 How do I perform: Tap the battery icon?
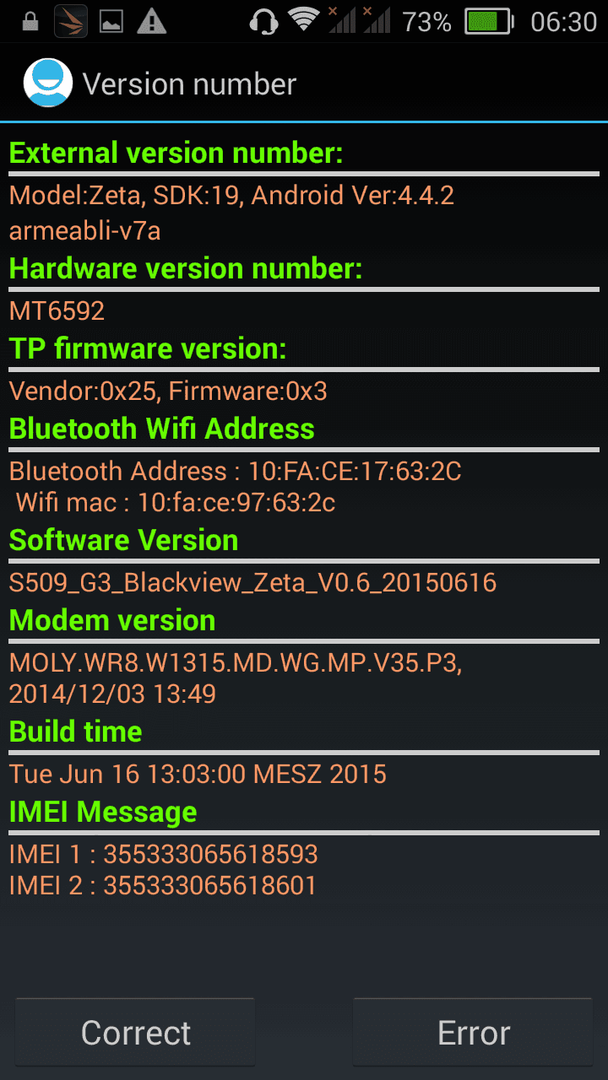tap(490, 22)
